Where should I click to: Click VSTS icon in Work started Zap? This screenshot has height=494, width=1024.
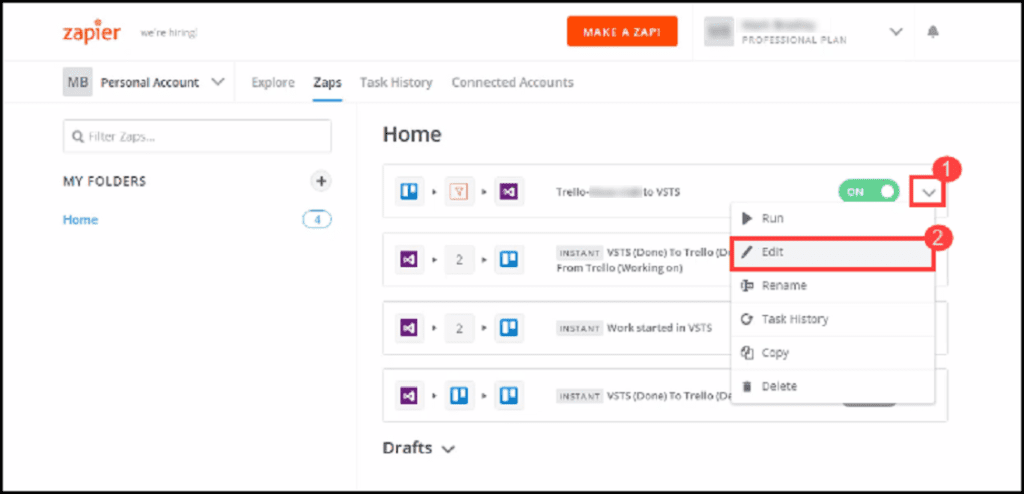[409, 327]
